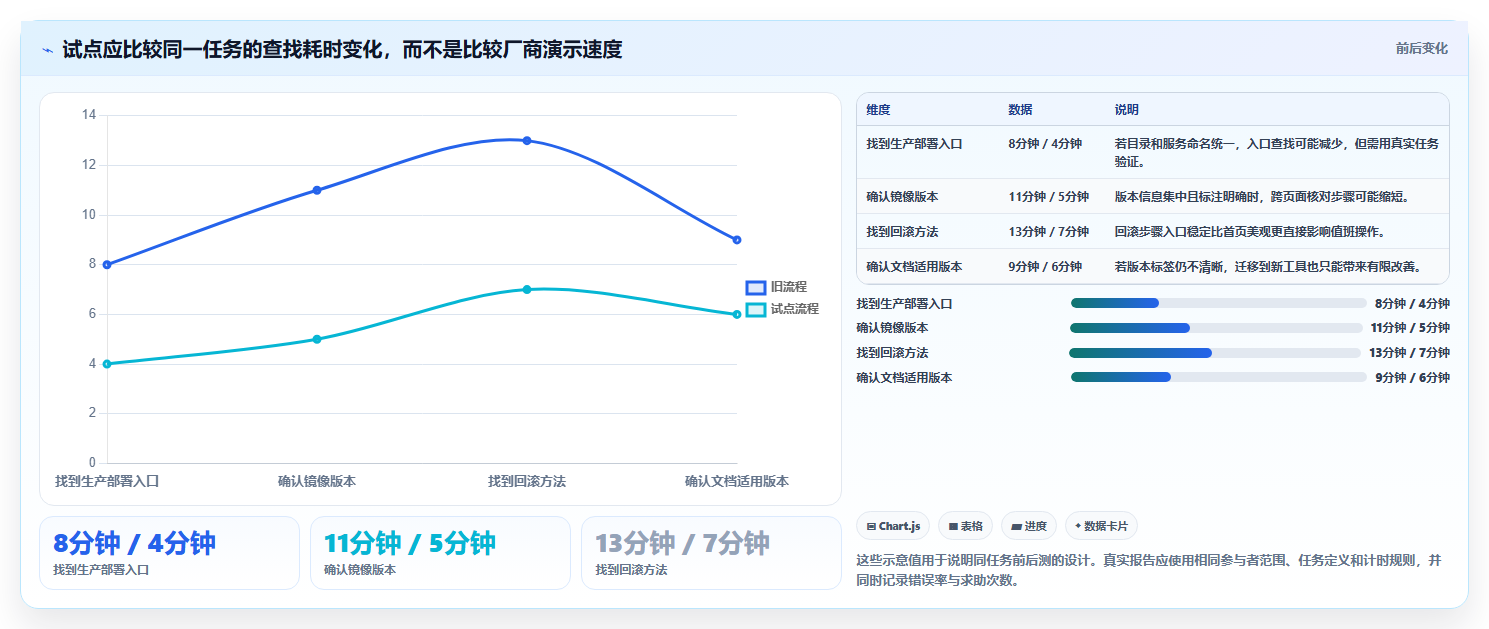The height and width of the screenshot is (629, 1489).
Task: Click the 试点流程 point at 确认镜像版本 (5)
Action: click(317, 339)
